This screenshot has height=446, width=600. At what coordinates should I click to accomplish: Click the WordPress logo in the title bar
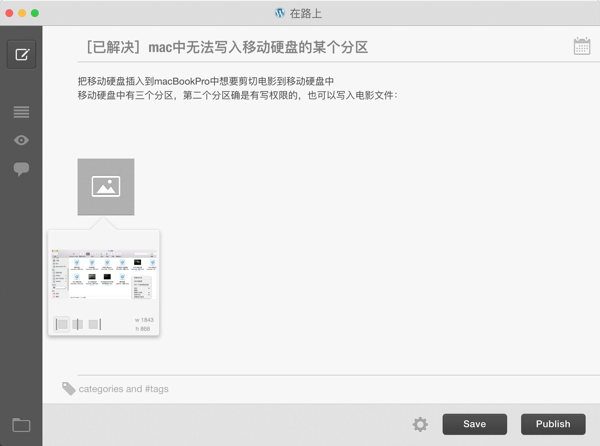click(x=280, y=13)
